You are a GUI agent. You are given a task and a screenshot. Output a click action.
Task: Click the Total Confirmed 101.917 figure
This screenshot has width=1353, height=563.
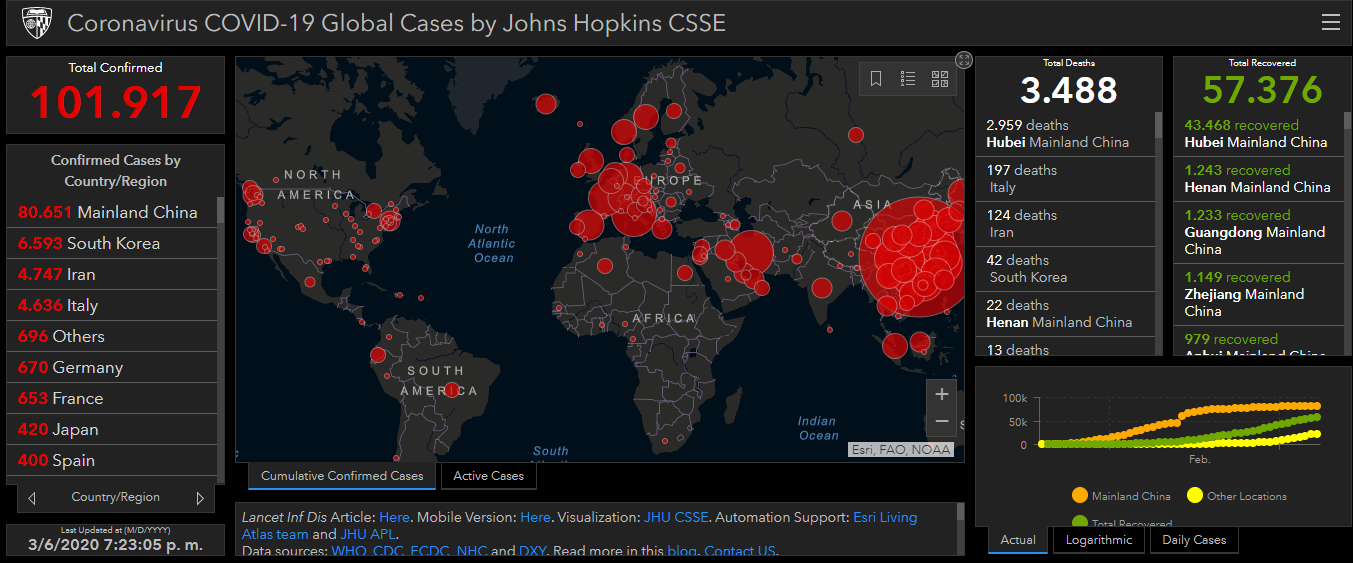coord(115,102)
